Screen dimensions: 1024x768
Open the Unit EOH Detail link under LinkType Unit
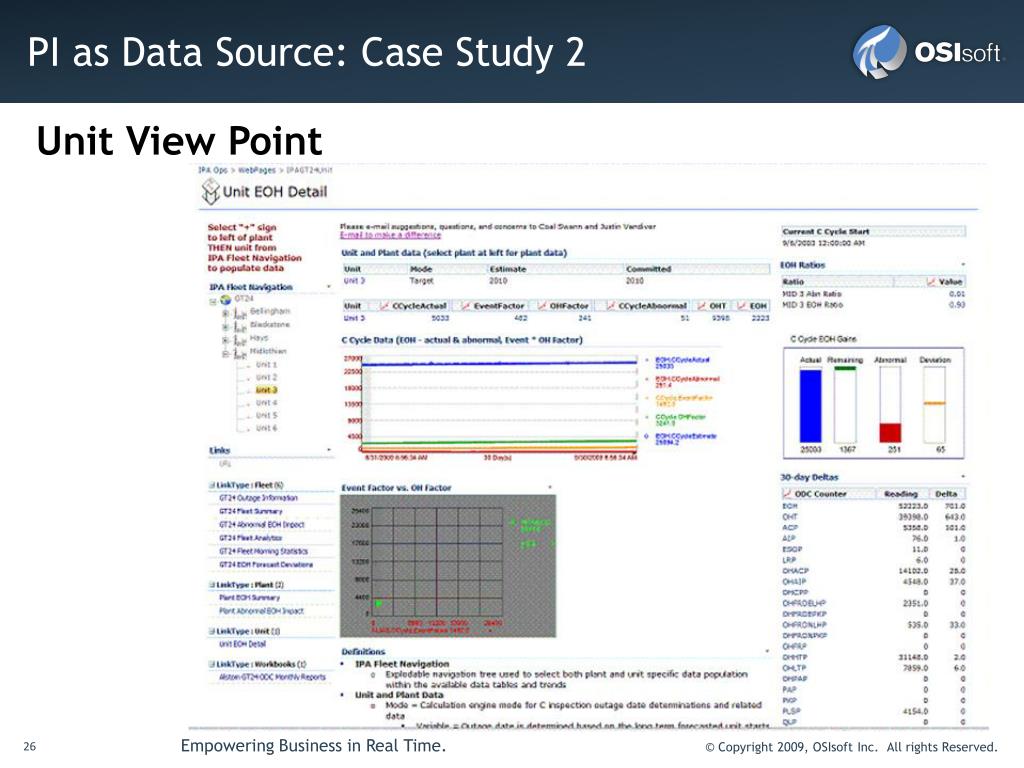[242, 644]
